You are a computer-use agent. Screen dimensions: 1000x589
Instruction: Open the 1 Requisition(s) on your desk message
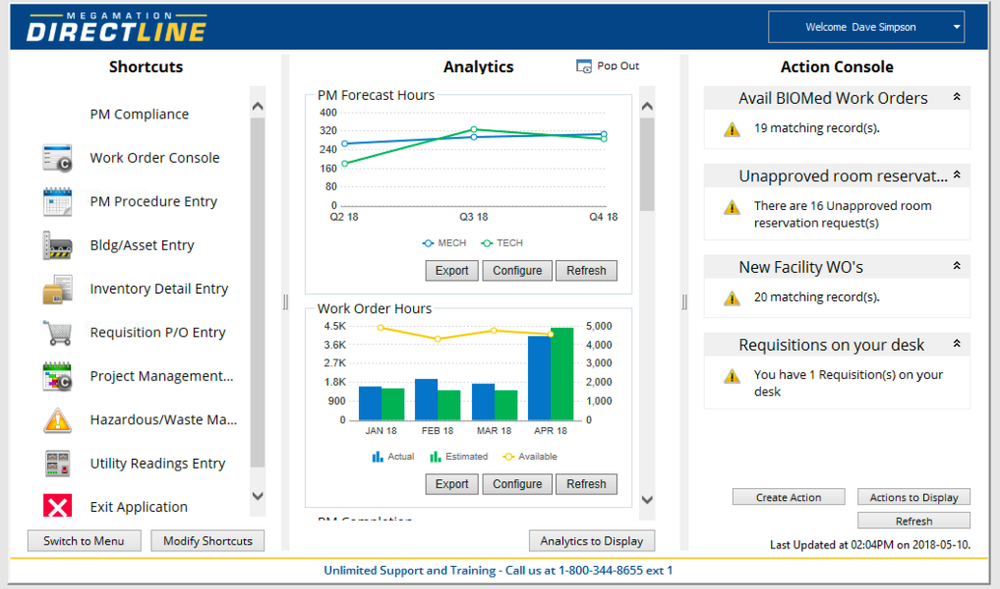848,383
